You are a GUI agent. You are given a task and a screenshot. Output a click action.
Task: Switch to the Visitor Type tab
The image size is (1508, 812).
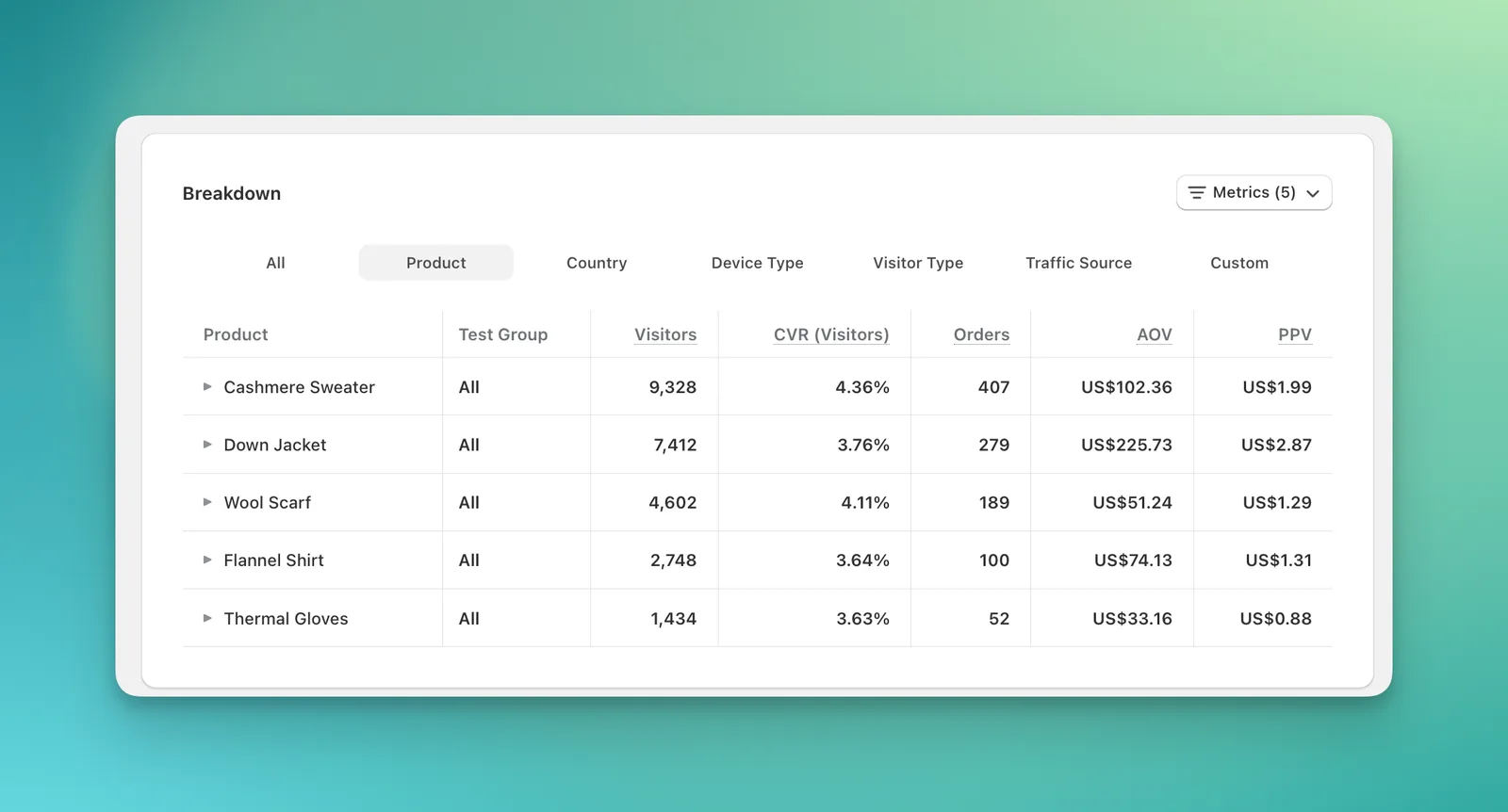tap(918, 263)
